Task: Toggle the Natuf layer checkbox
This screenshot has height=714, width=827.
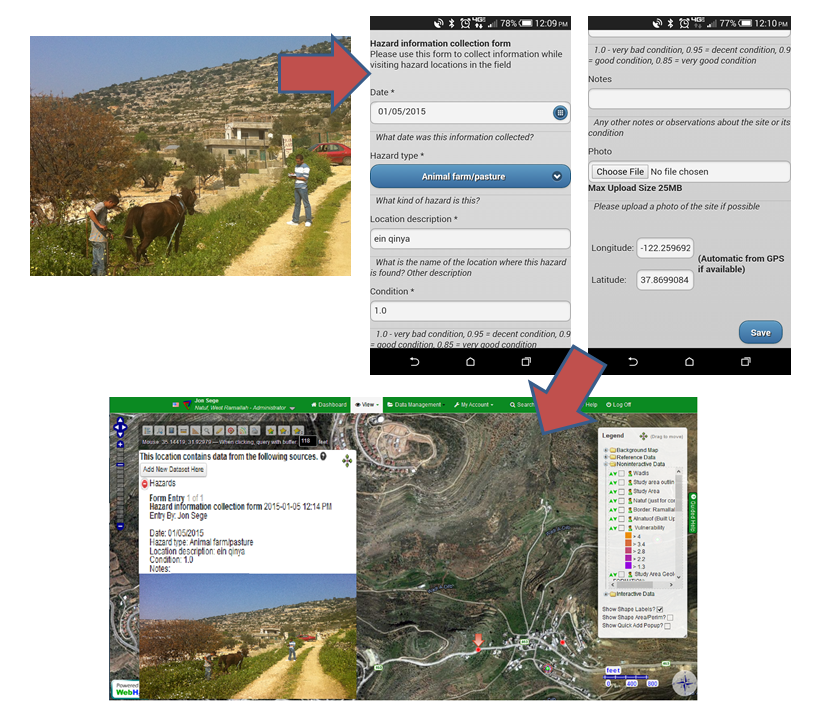Action: [621, 500]
